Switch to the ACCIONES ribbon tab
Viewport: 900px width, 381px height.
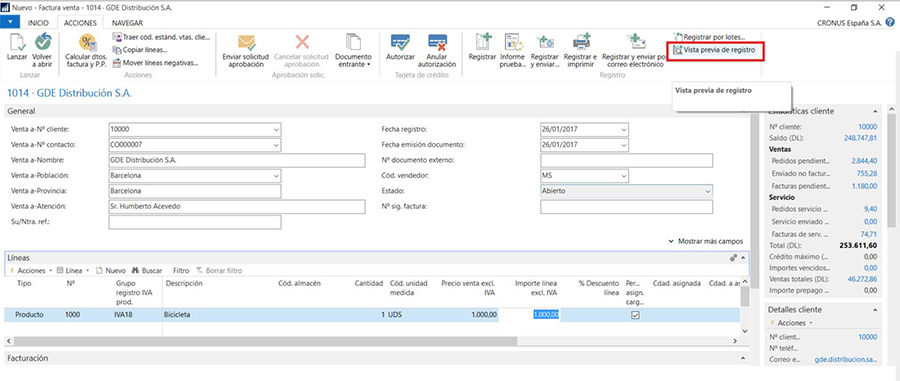coord(80,23)
